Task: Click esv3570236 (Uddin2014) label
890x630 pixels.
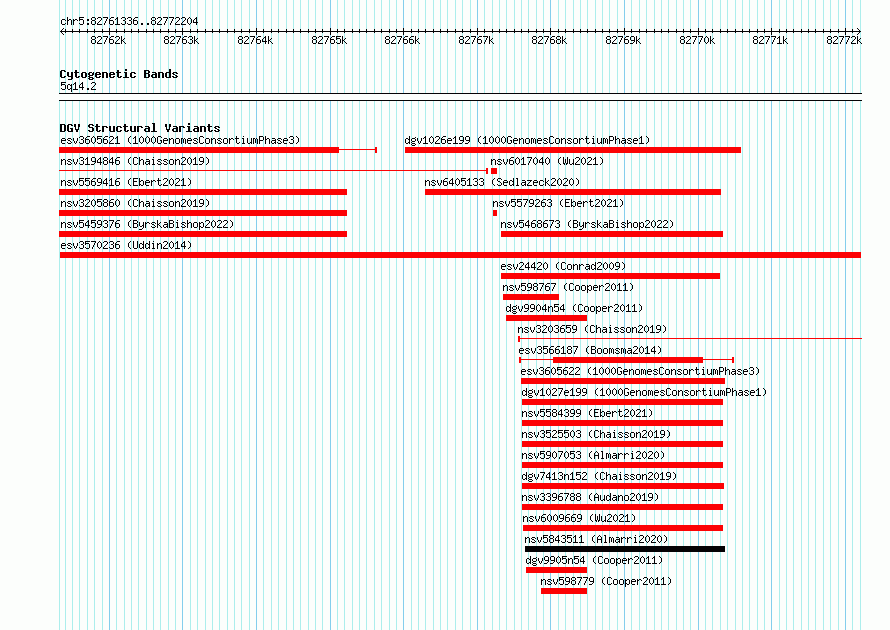Action: 126,245
